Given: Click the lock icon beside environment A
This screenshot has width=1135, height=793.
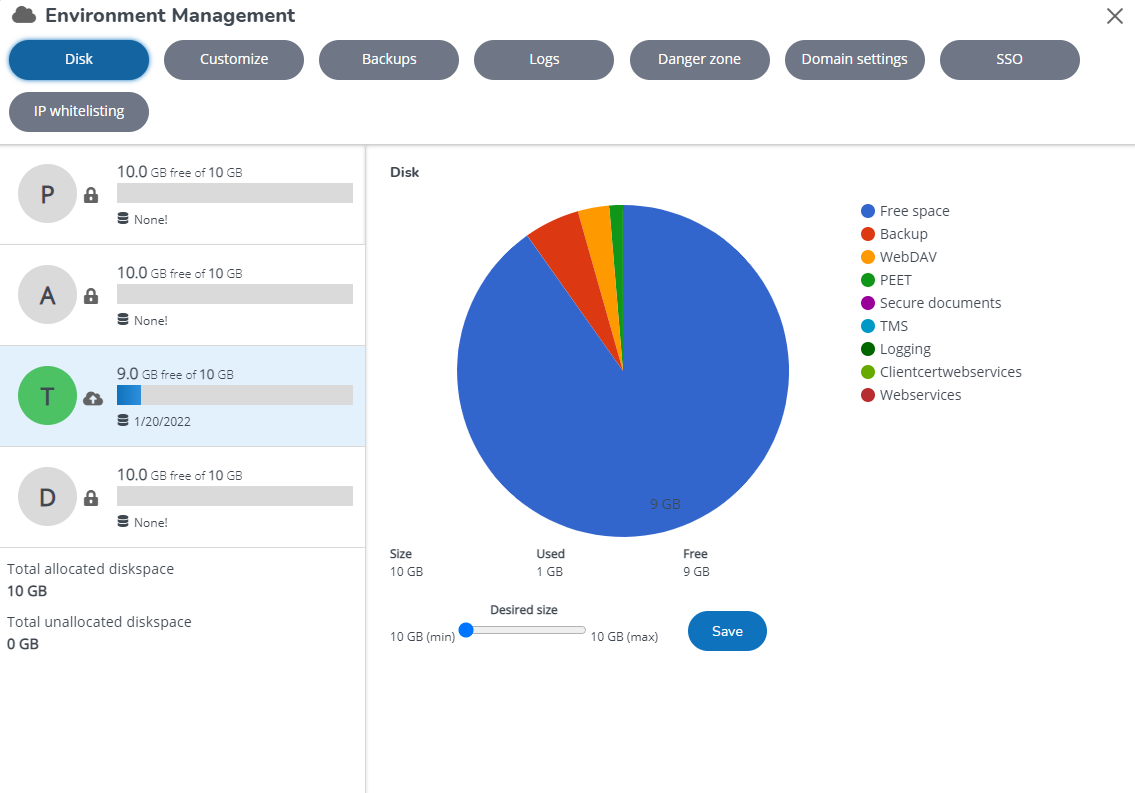Looking at the screenshot, I should pos(91,296).
